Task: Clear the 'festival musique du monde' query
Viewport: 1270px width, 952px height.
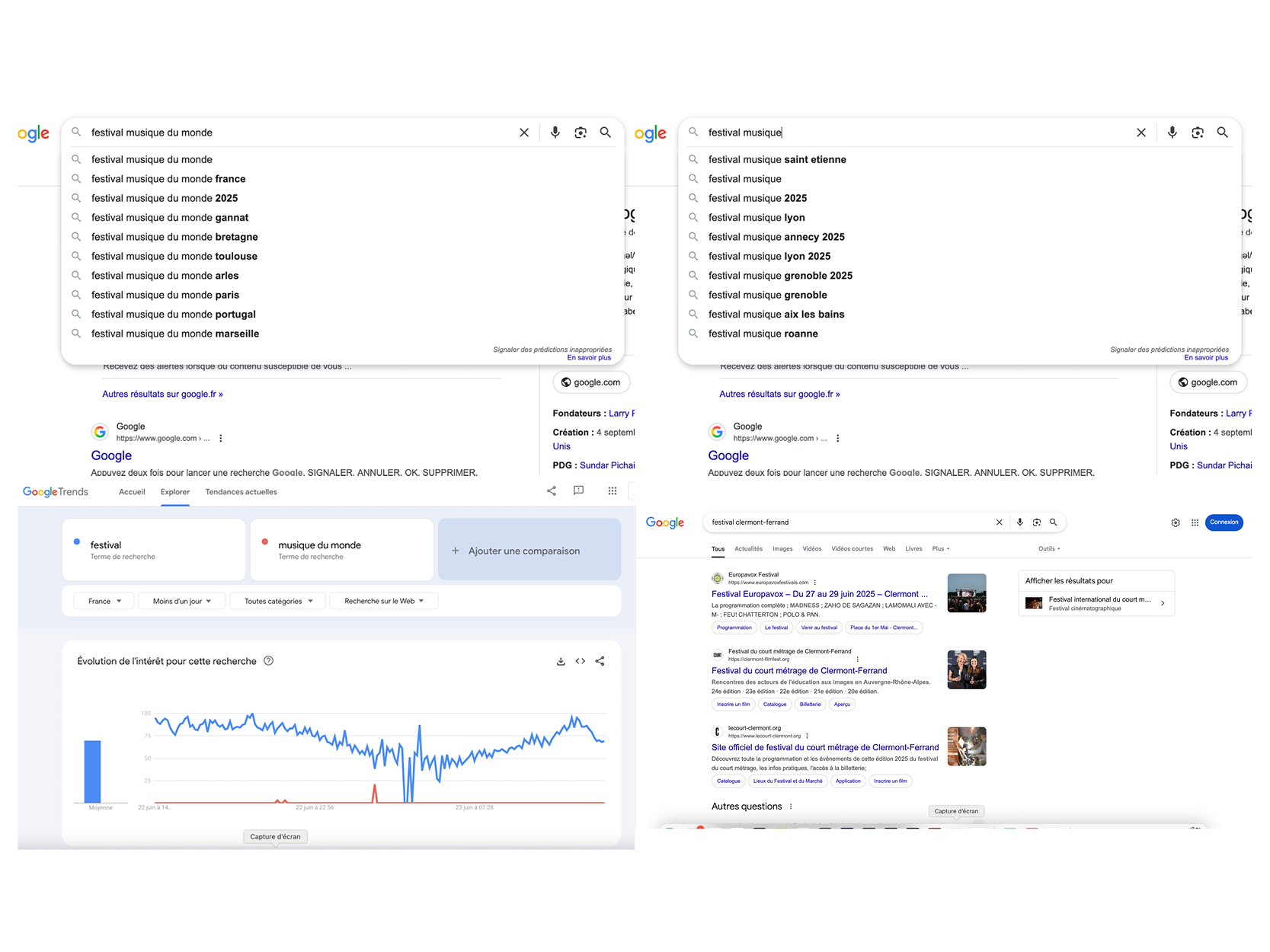Action: pos(524,133)
